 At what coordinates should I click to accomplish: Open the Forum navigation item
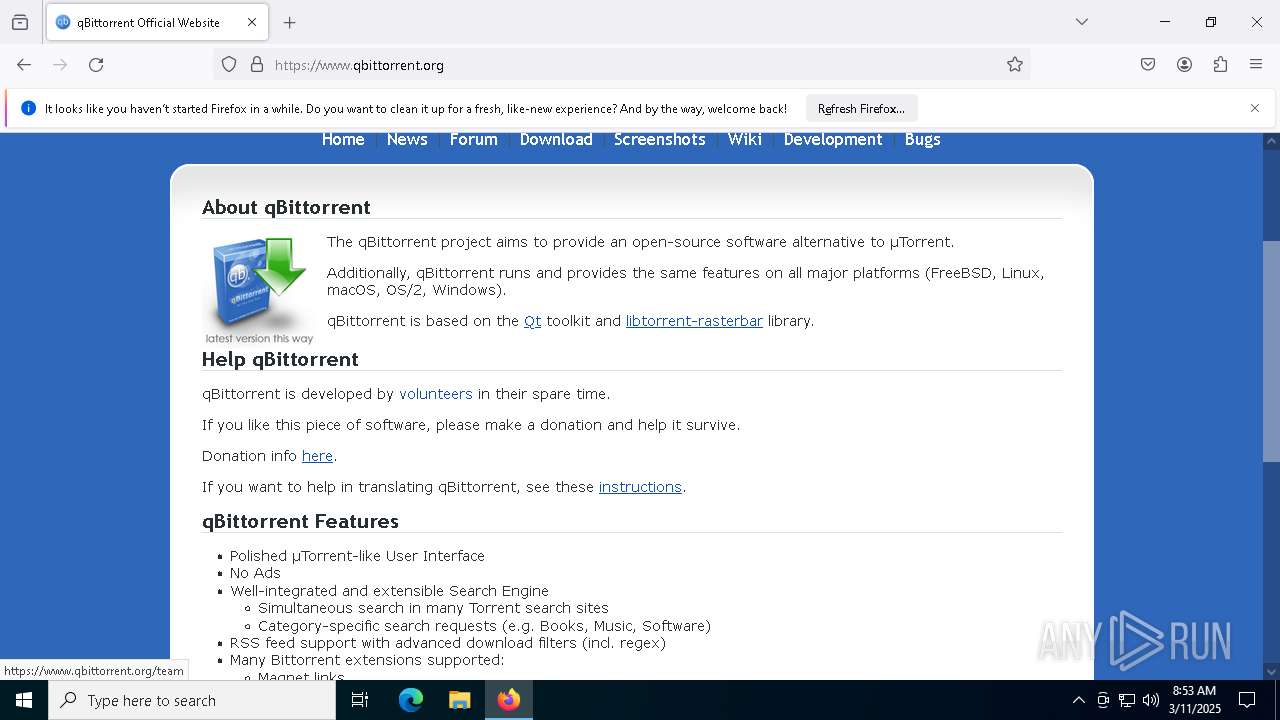point(474,140)
